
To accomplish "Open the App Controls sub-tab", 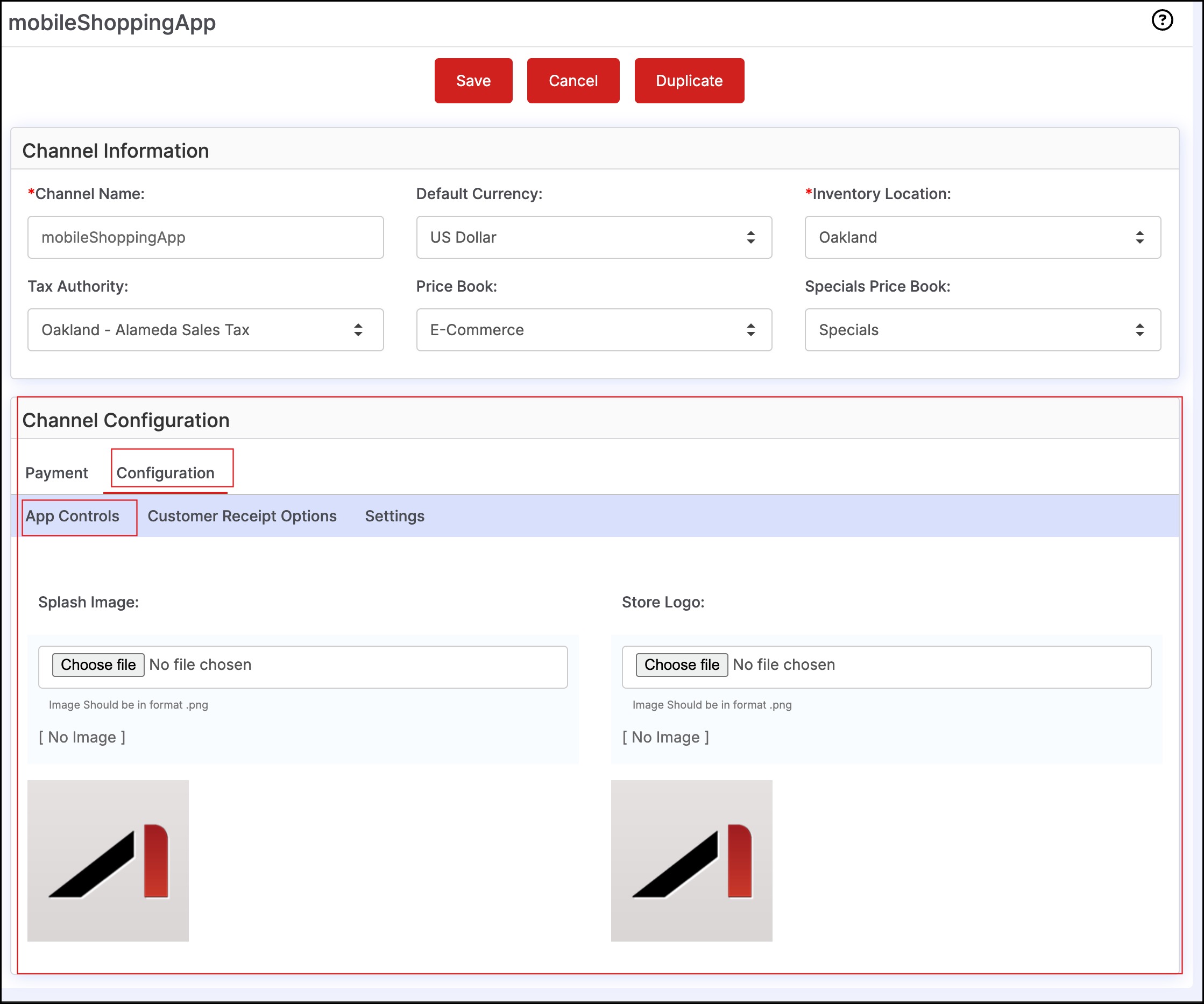I will [72, 516].
